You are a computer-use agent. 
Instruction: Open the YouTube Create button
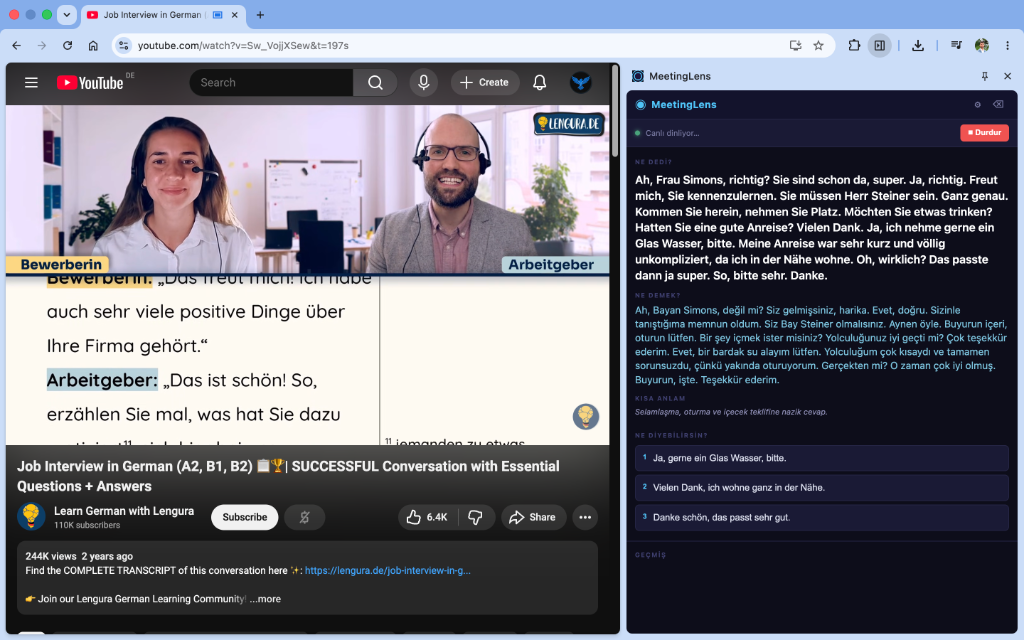[485, 82]
